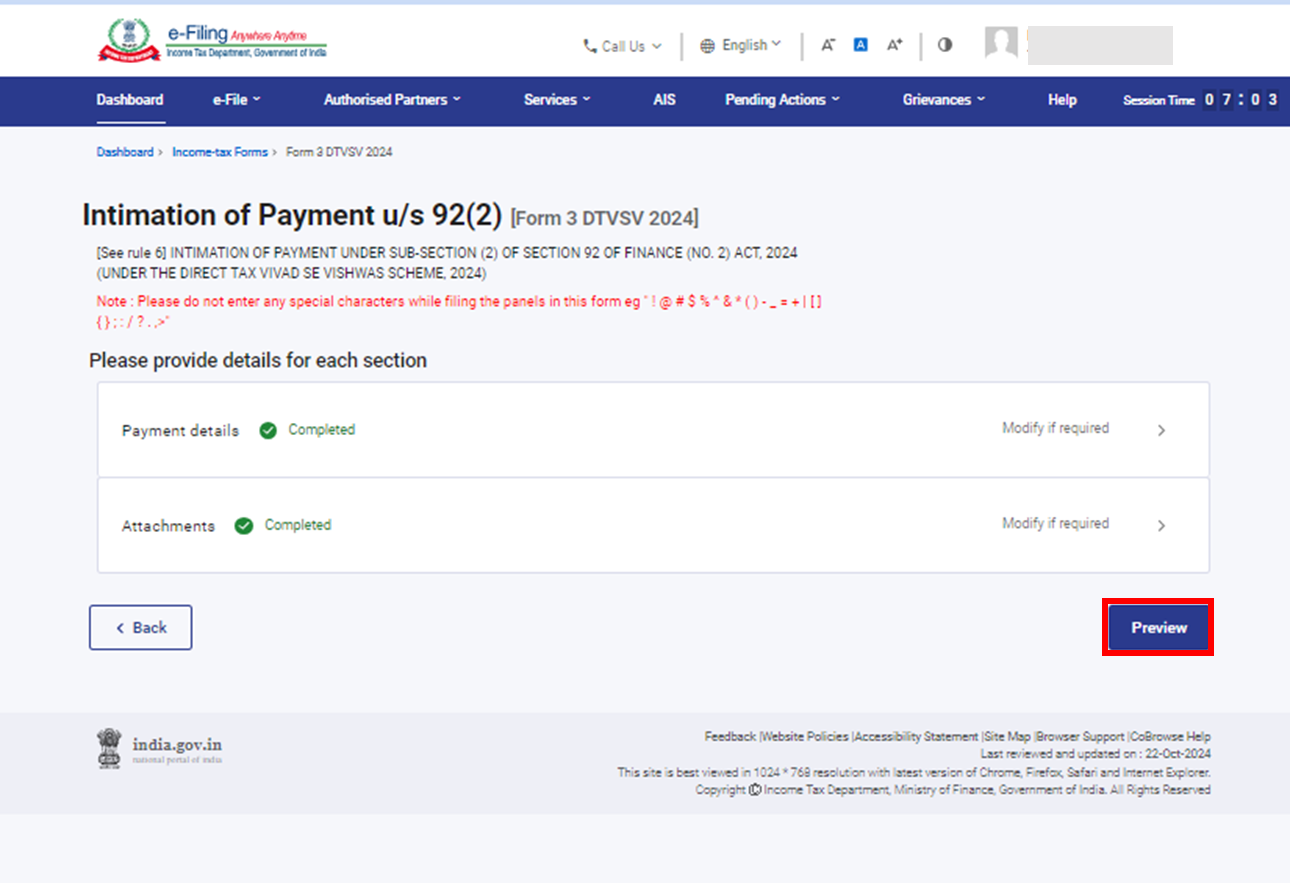Switch to the Dashboard tab
This screenshot has height=883, width=1290.
click(130, 100)
